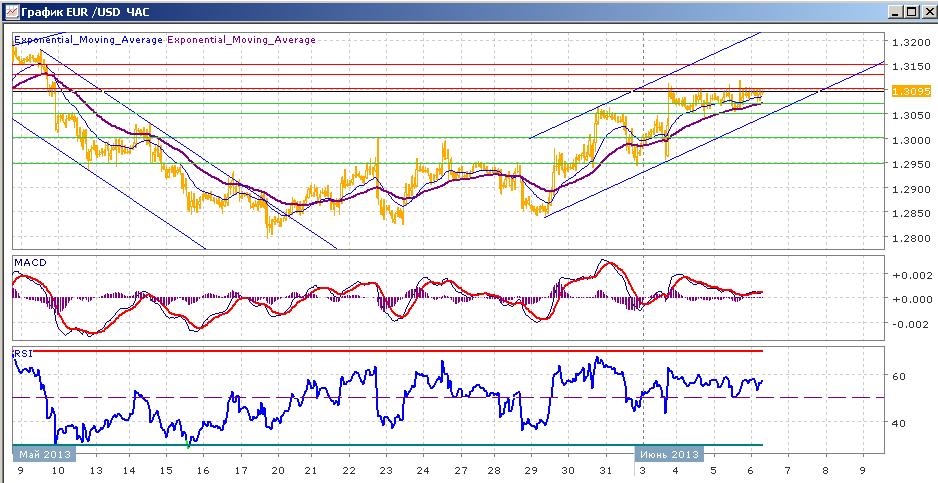Screen dimensions: 938x483
Task: Click the Июнь 2013 month marker
Action: click(669, 454)
